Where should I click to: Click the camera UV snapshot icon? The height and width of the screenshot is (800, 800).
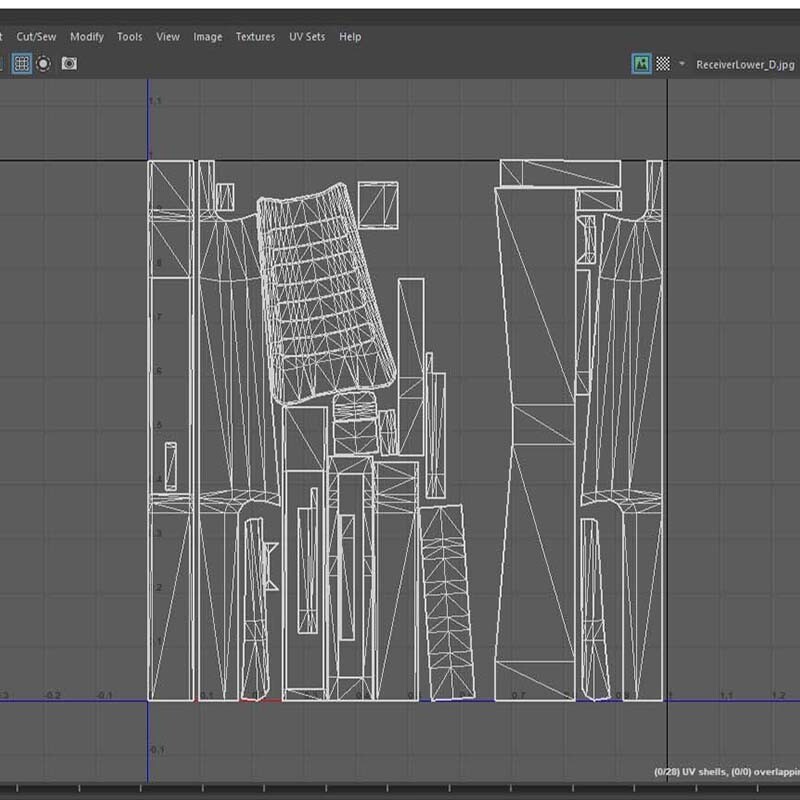point(69,63)
